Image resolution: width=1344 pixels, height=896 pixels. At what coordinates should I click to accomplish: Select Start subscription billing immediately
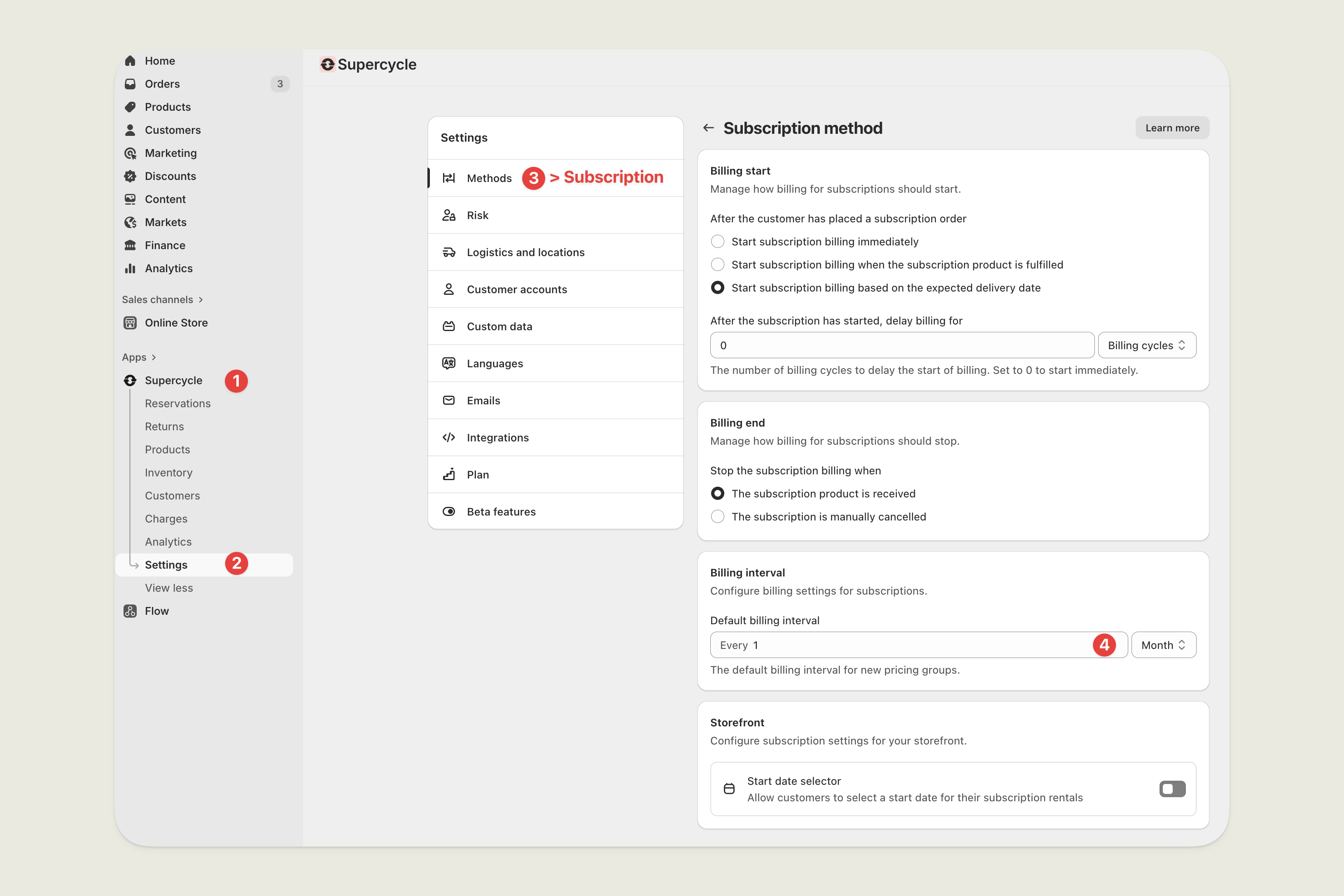coord(717,242)
